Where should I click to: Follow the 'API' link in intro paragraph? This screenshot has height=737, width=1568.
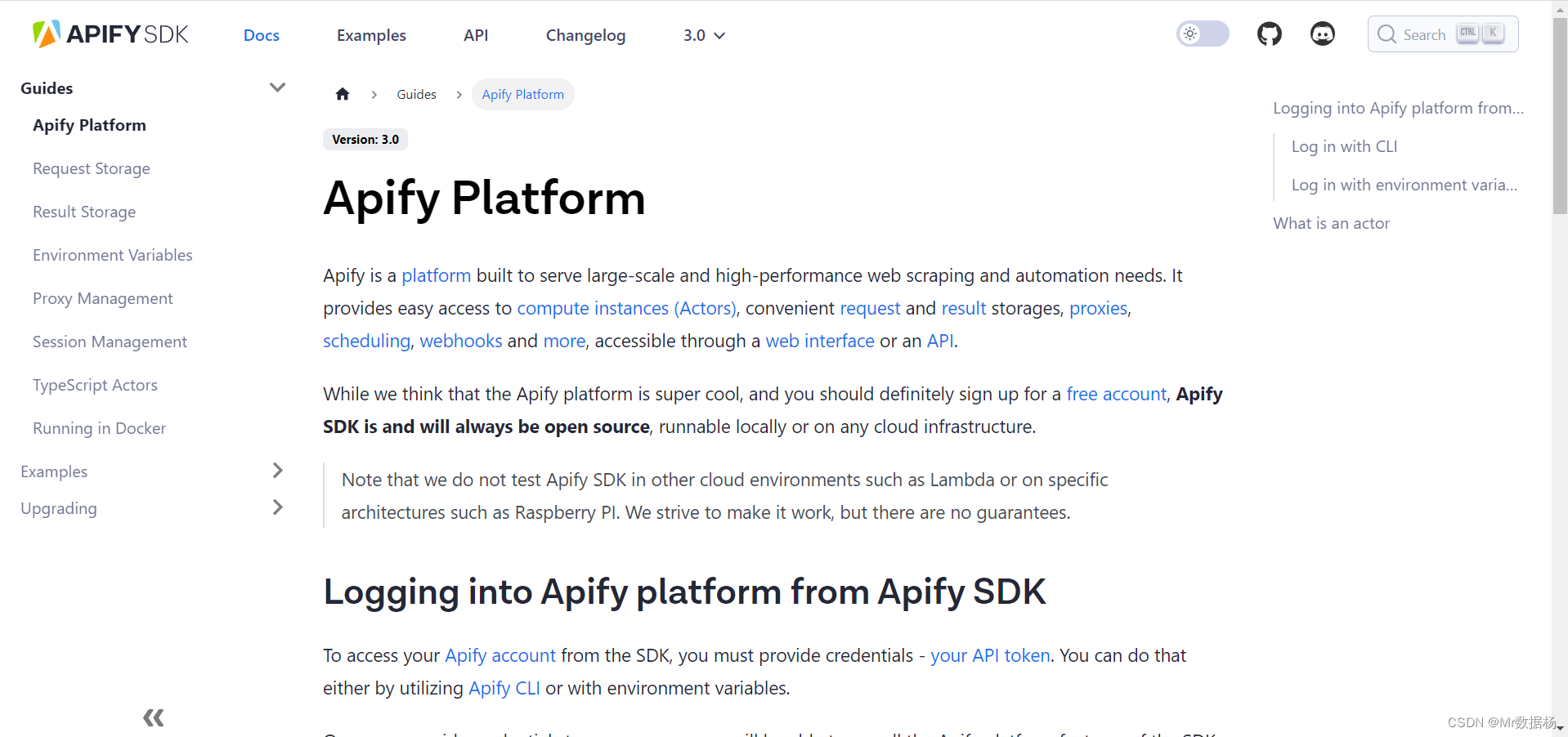click(939, 341)
